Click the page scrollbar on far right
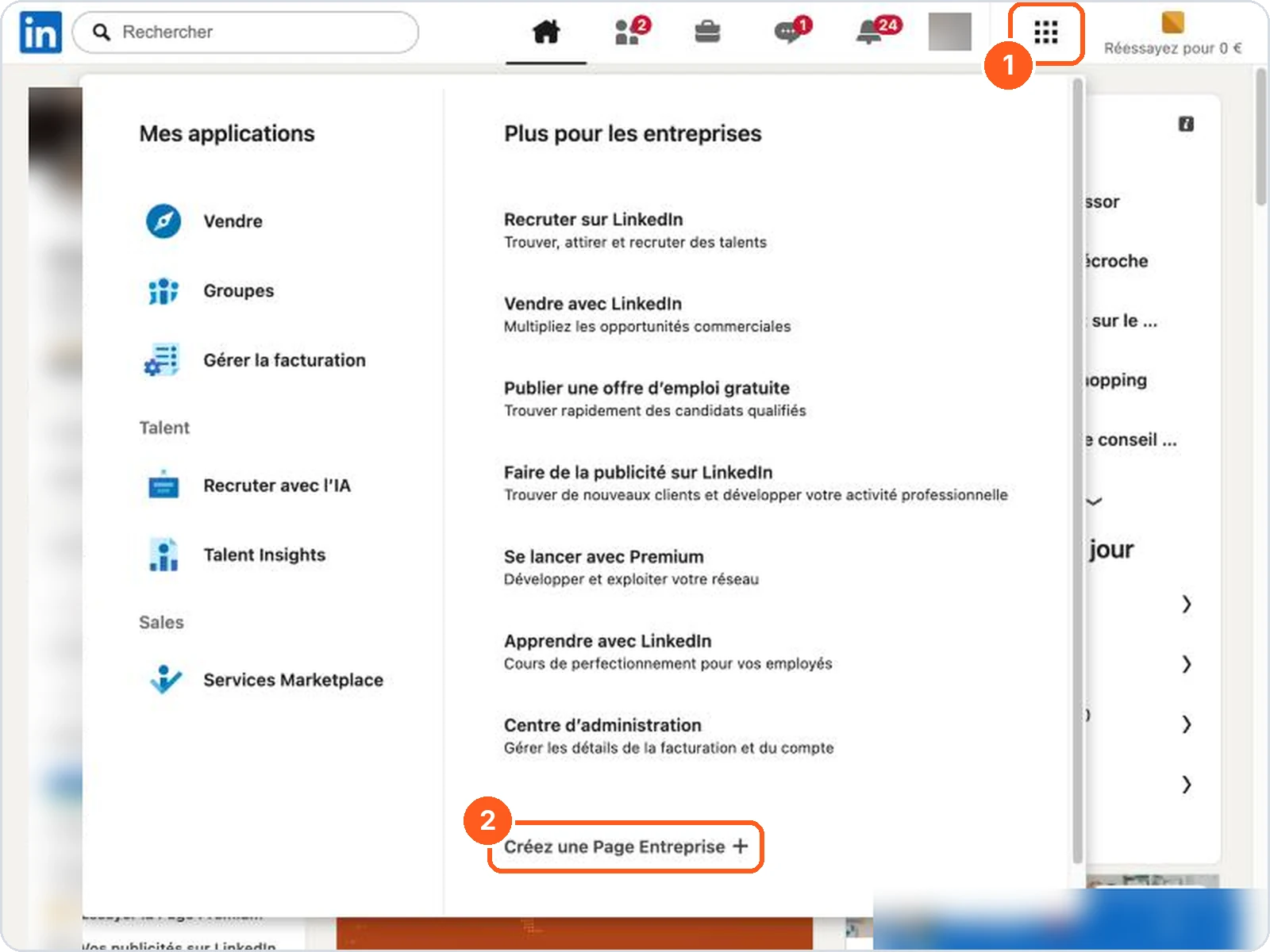1270x952 pixels. click(1260, 139)
